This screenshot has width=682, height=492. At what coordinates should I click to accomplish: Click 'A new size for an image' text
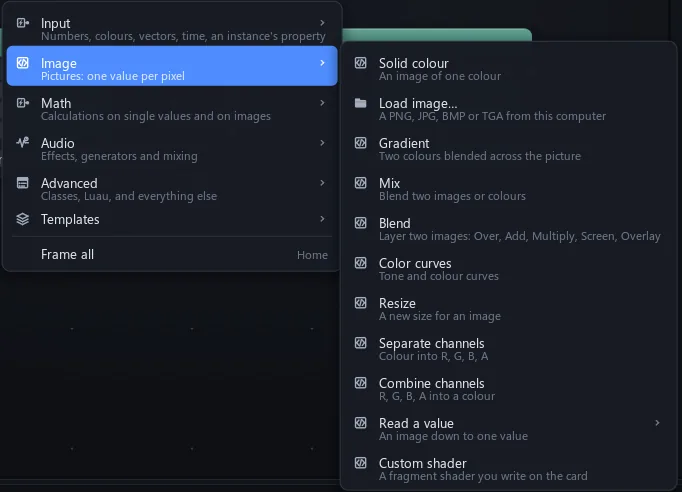pyautogui.click(x=440, y=316)
